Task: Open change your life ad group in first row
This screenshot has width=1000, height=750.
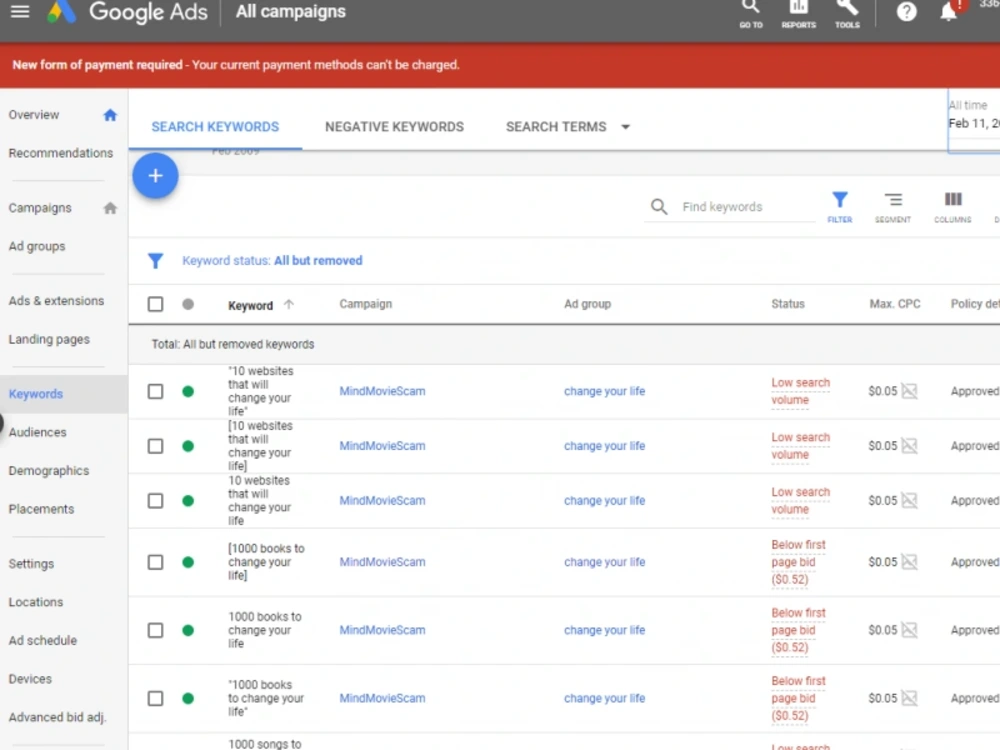Action: [x=604, y=392]
